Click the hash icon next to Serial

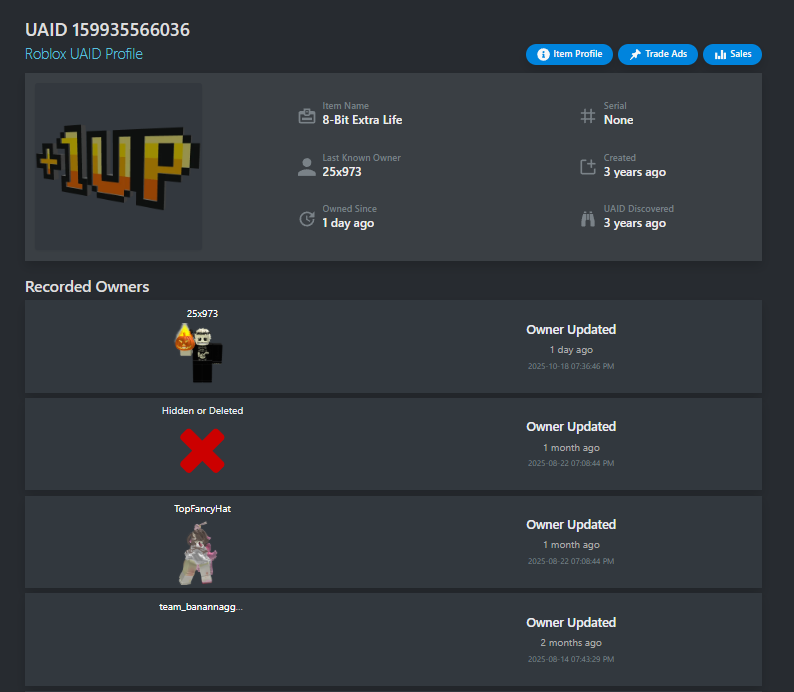click(587, 116)
